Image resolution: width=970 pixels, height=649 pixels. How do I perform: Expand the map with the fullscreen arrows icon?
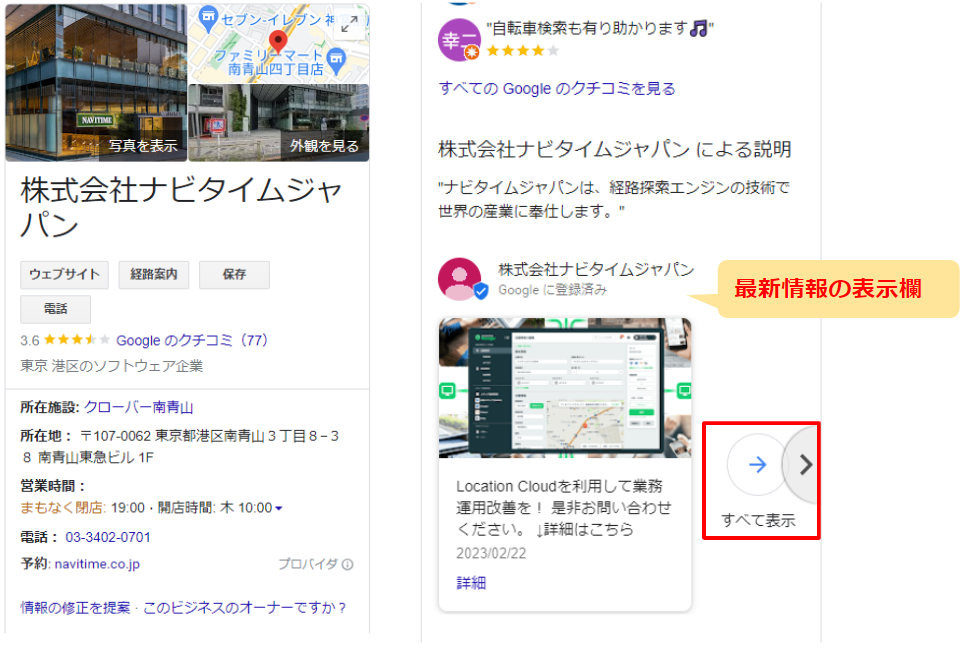350,25
